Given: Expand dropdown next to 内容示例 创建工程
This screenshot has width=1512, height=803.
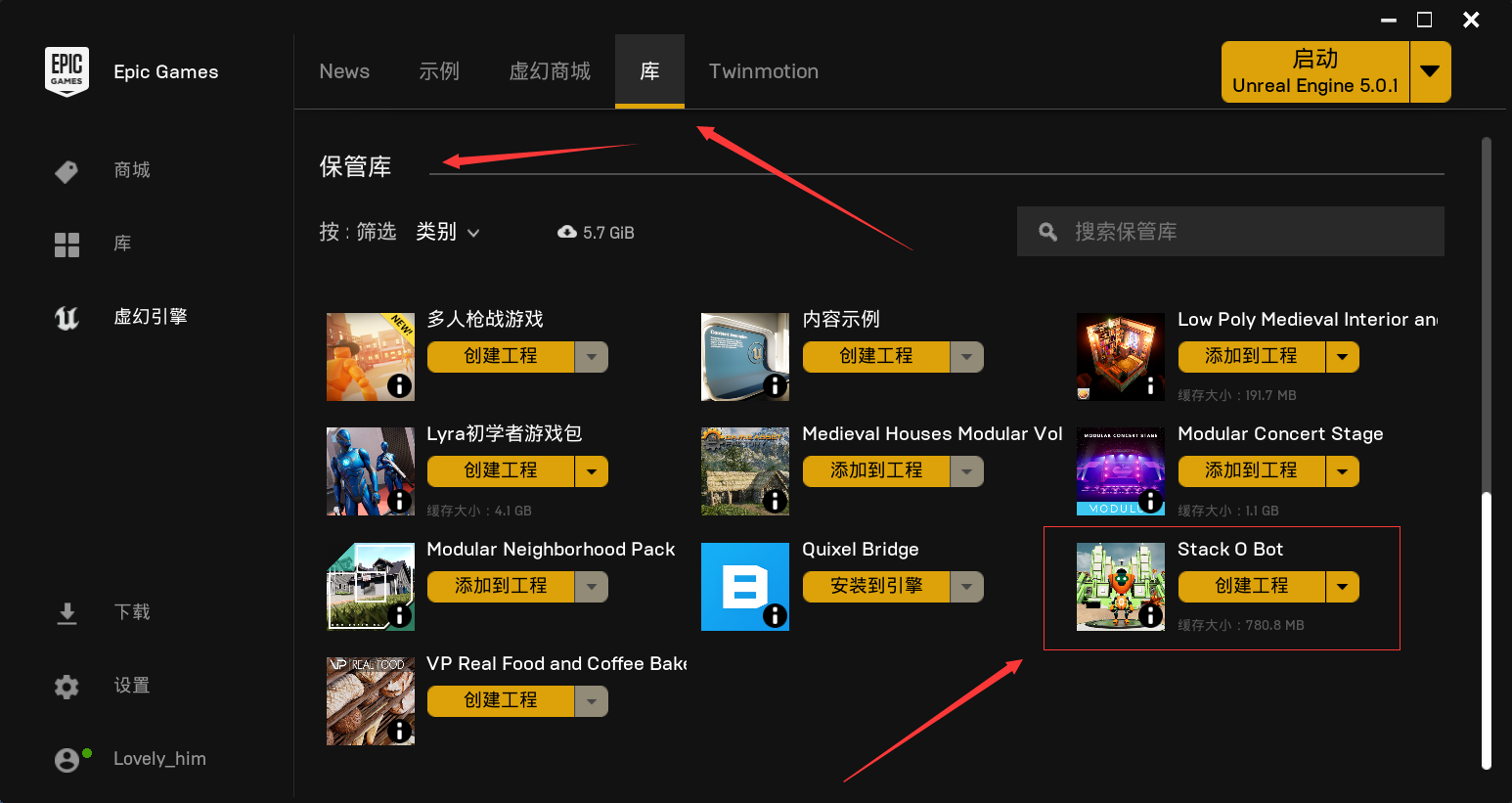Looking at the screenshot, I should 967,357.
